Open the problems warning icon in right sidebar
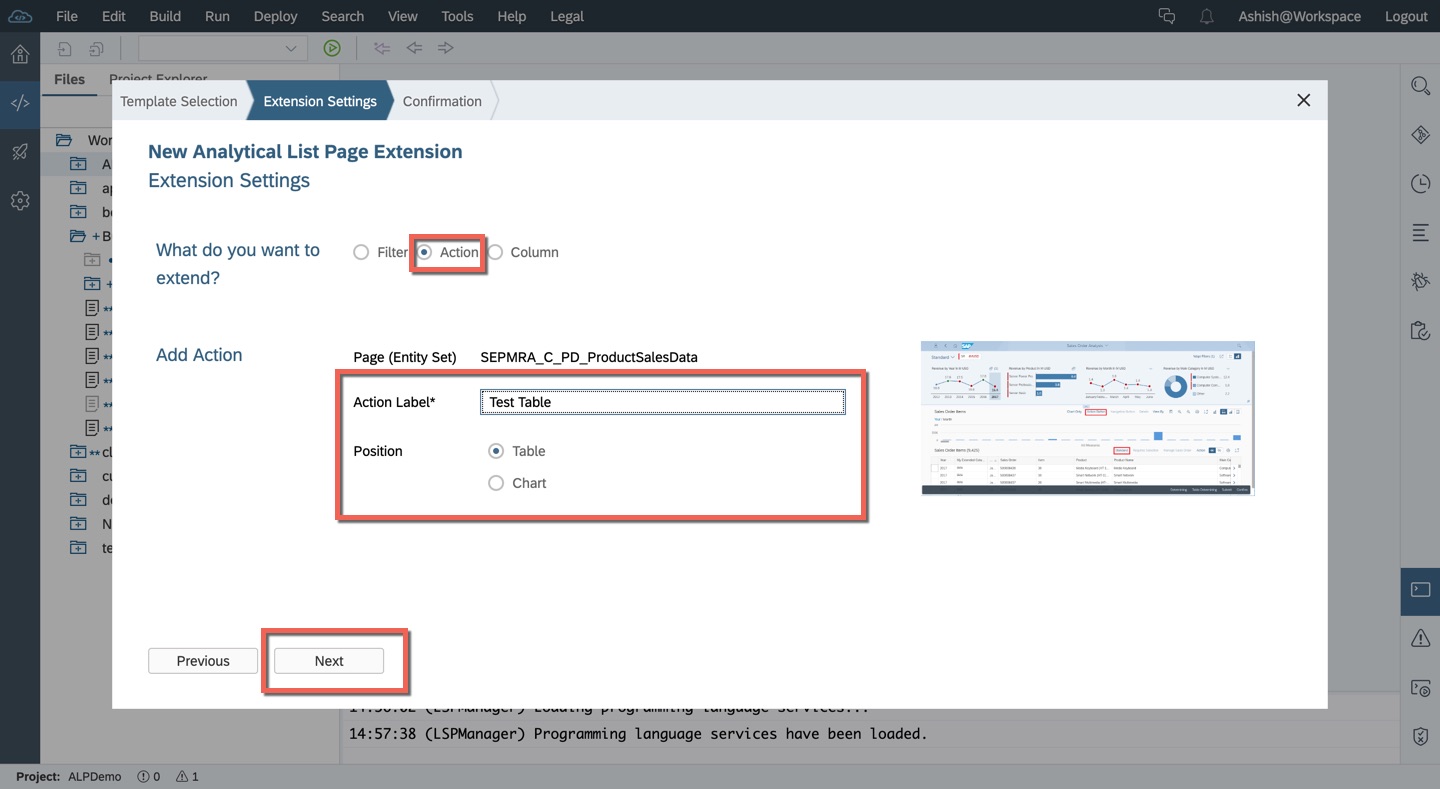 (1420, 638)
